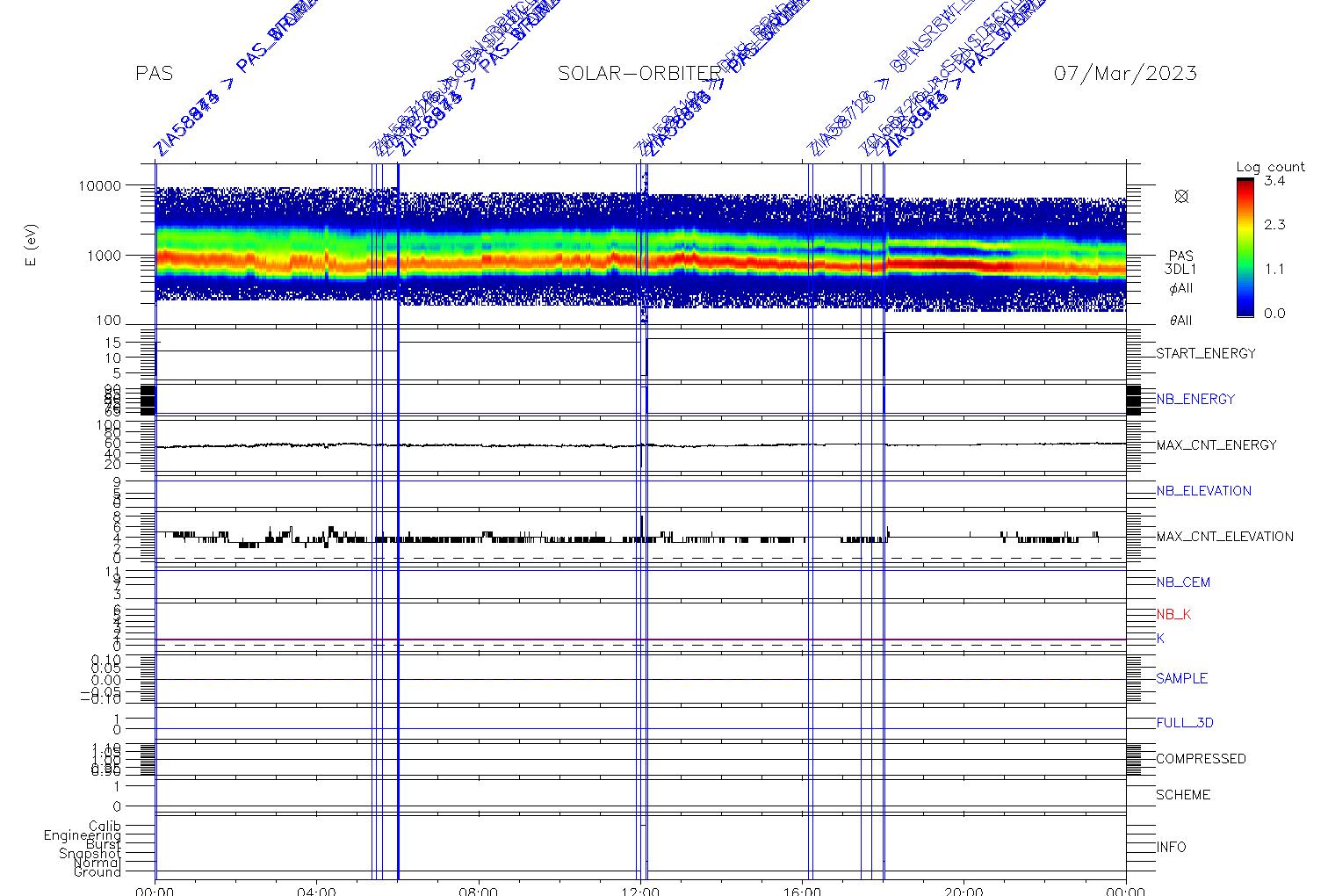The image size is (1328, 896).
Task: Click the 12:00 time axis label
Action: [640, 891]
